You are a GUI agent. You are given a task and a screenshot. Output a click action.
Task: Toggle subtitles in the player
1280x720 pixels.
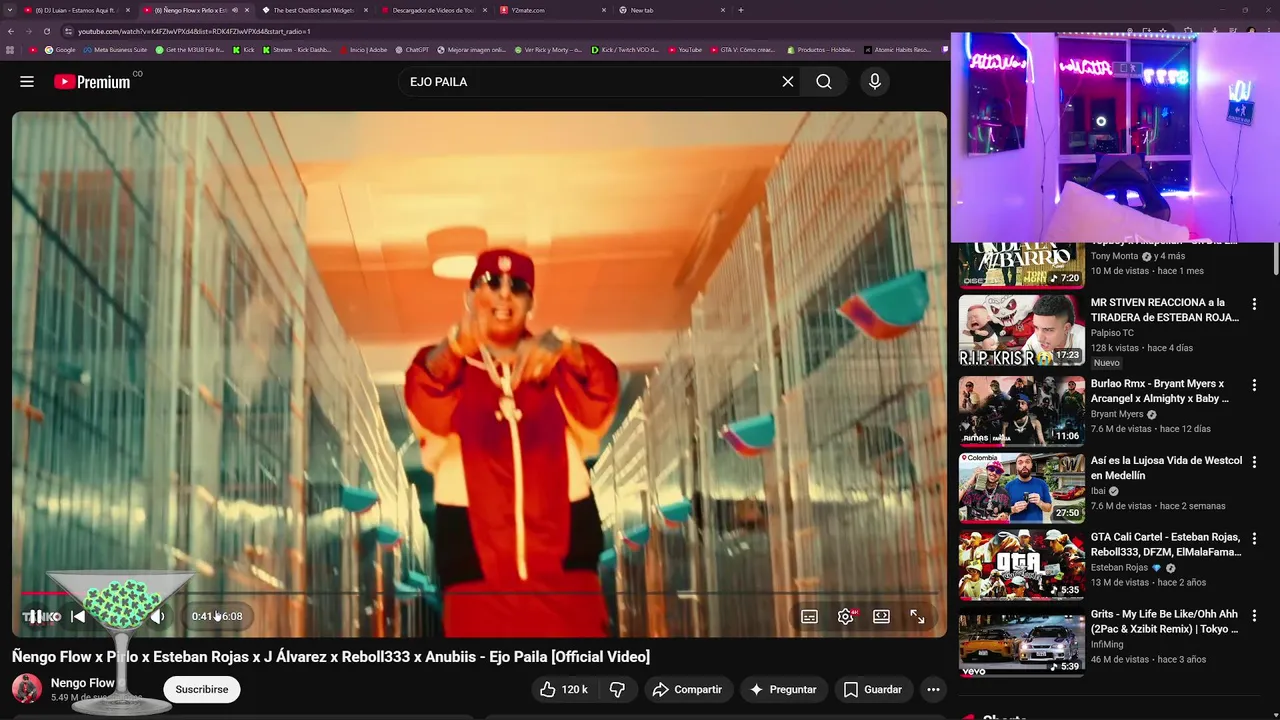coord(809,617)
